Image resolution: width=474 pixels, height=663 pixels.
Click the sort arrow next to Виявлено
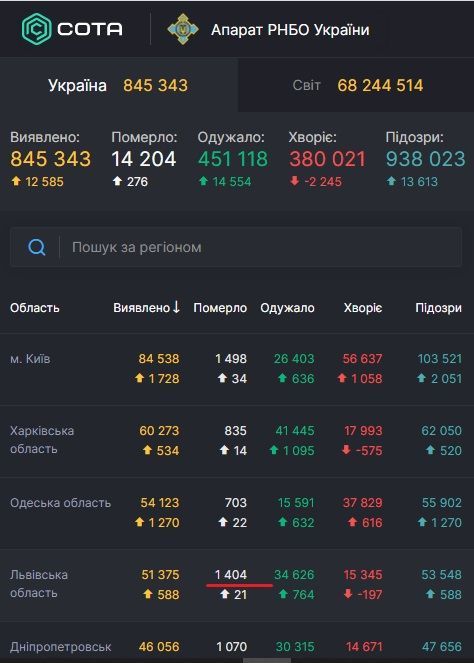coord(176,307)
